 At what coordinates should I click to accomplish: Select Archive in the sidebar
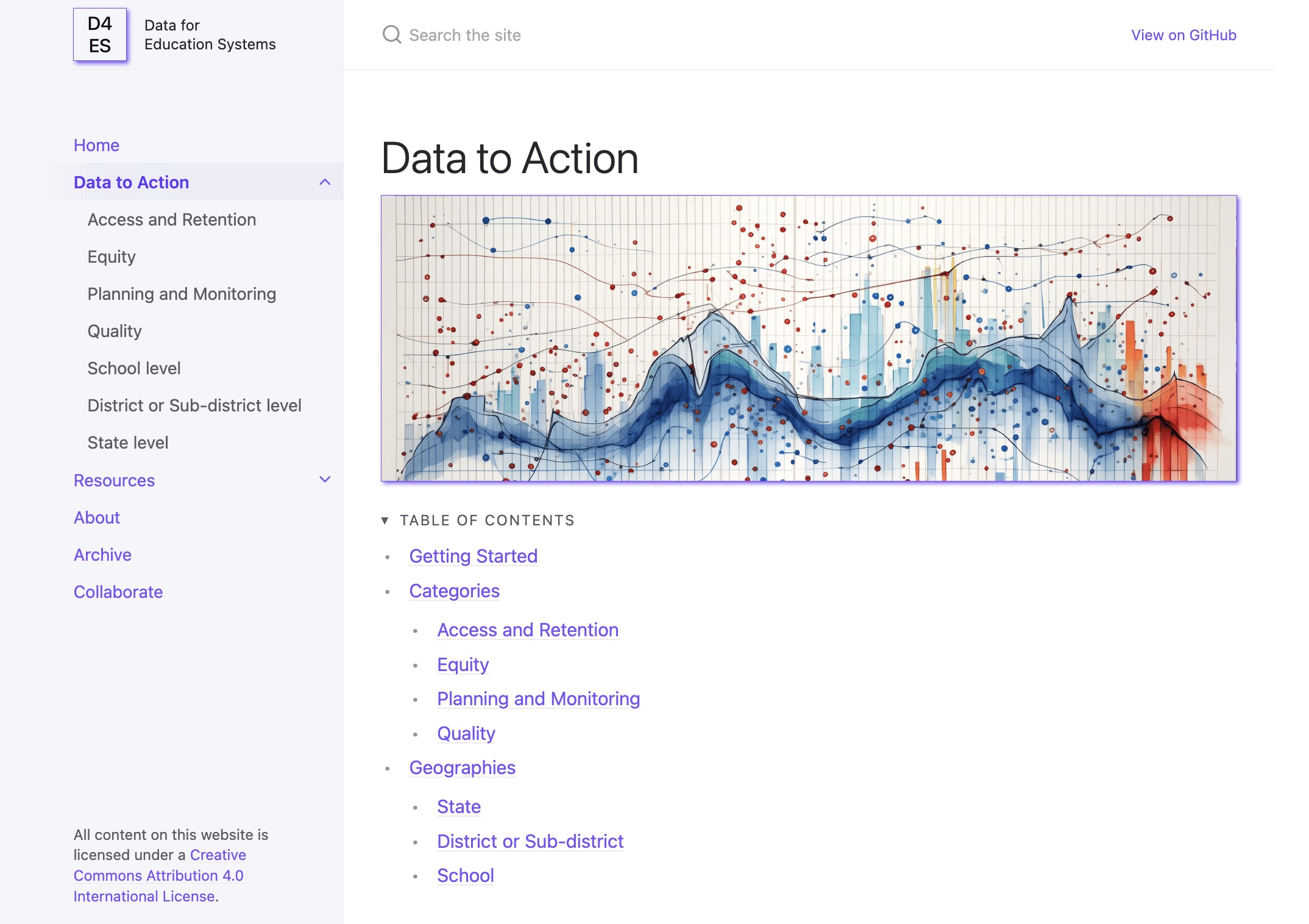(102, 555)
